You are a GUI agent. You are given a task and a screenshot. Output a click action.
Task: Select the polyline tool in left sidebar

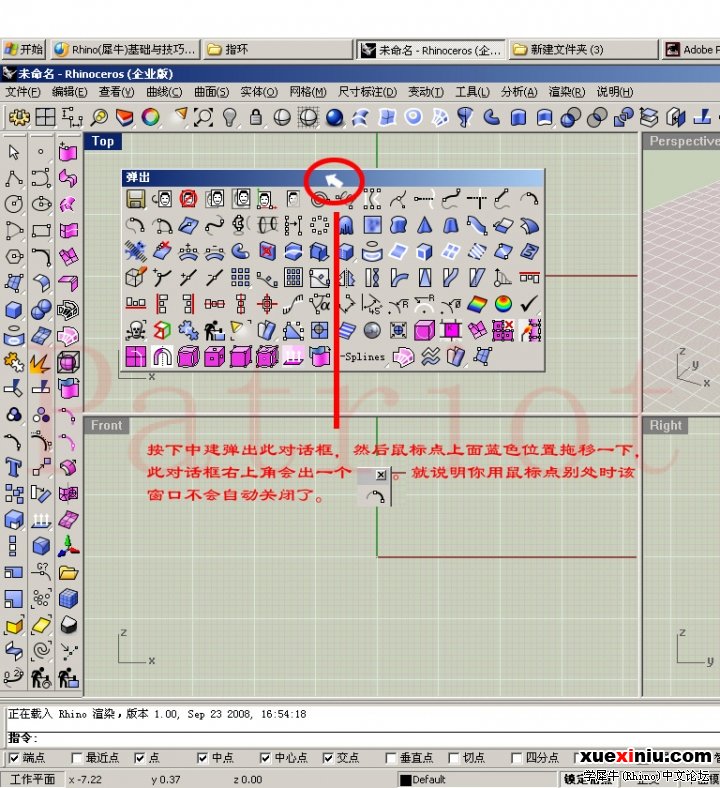click(14, 178)
